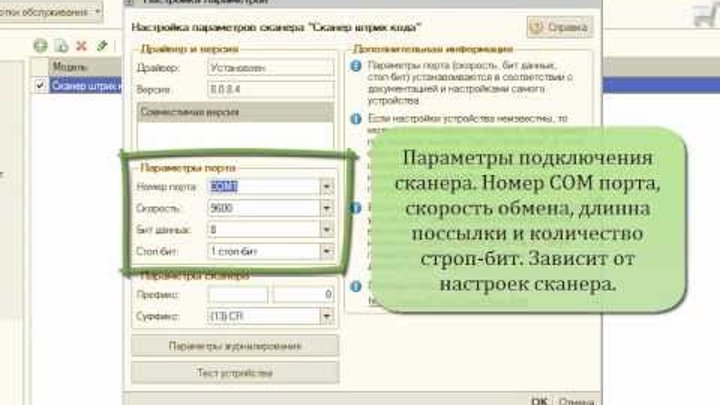
Task: Click the Отмена button
Action: 577,401
